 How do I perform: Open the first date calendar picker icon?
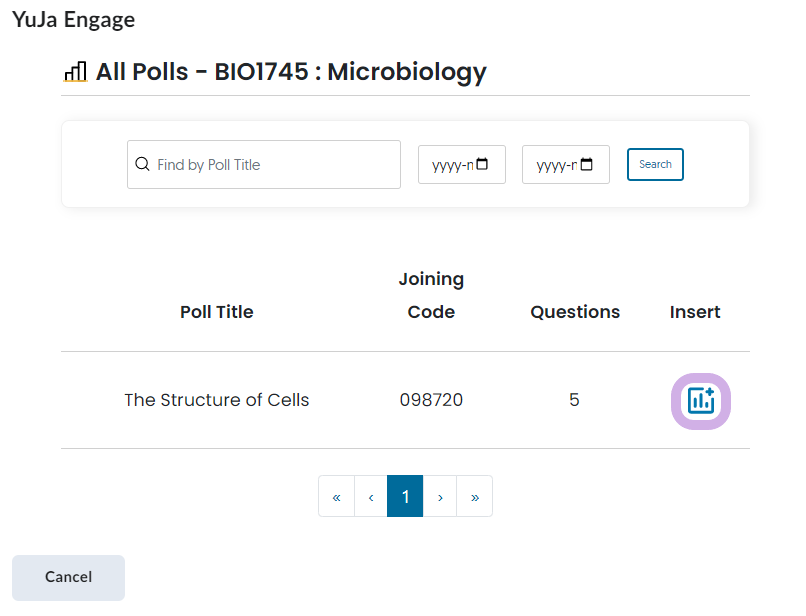[482, 164]
